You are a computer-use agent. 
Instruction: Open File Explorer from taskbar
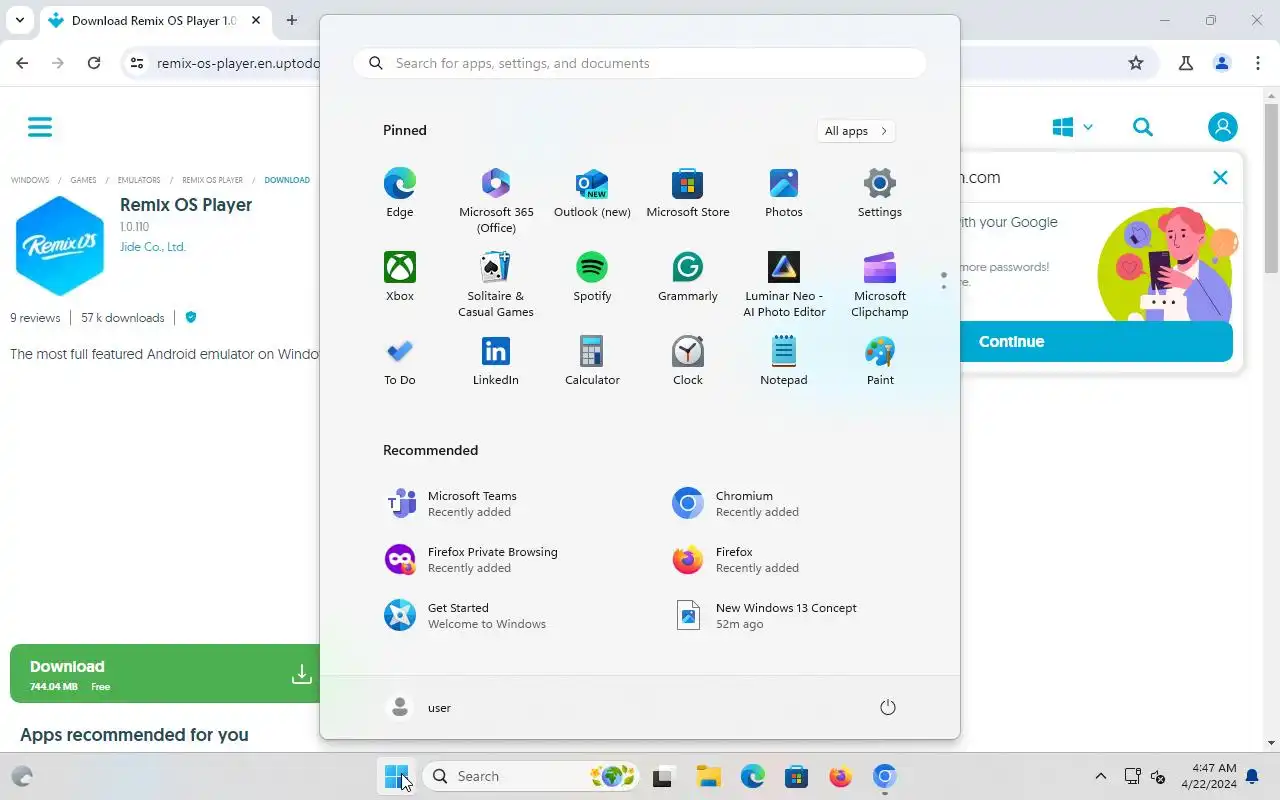[708, 776]
